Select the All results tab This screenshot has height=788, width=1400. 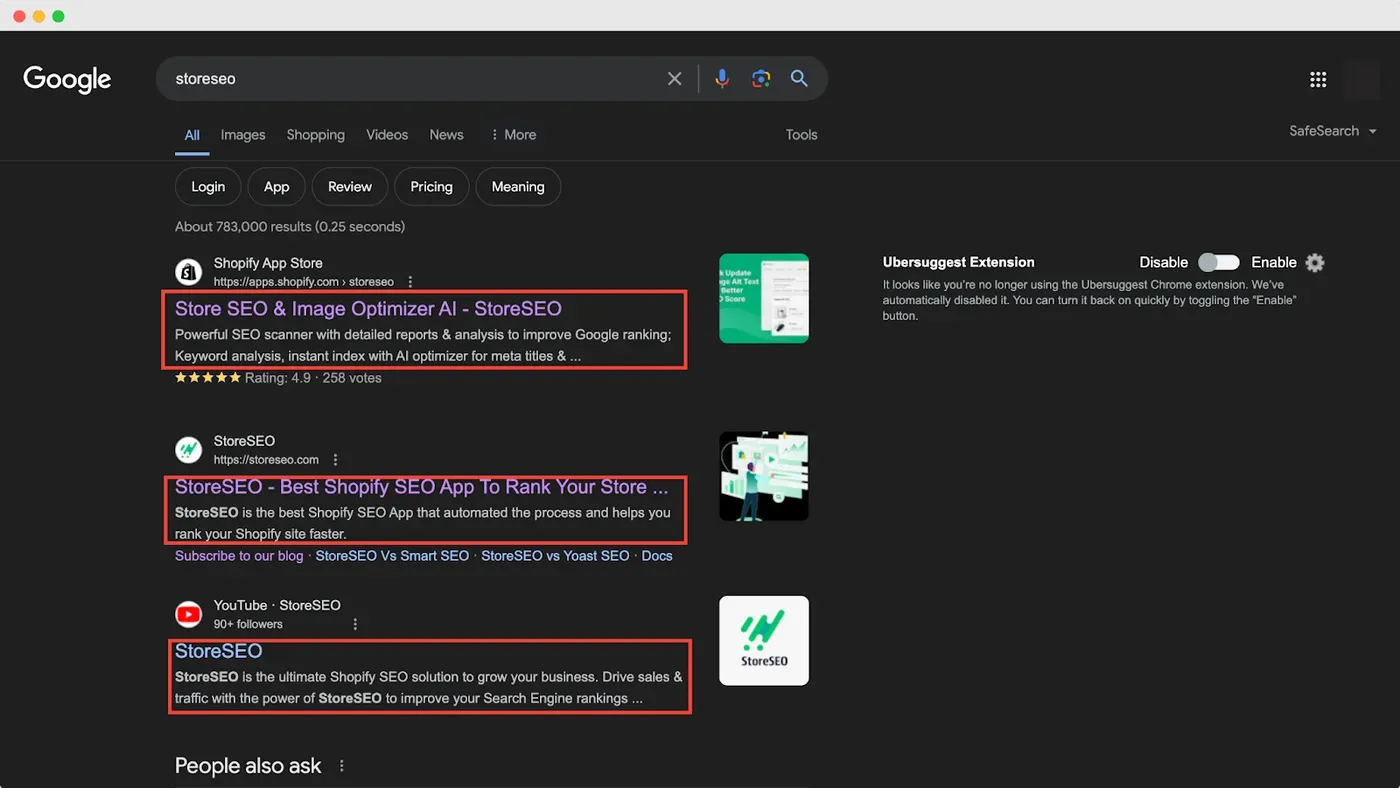[192, 135]
